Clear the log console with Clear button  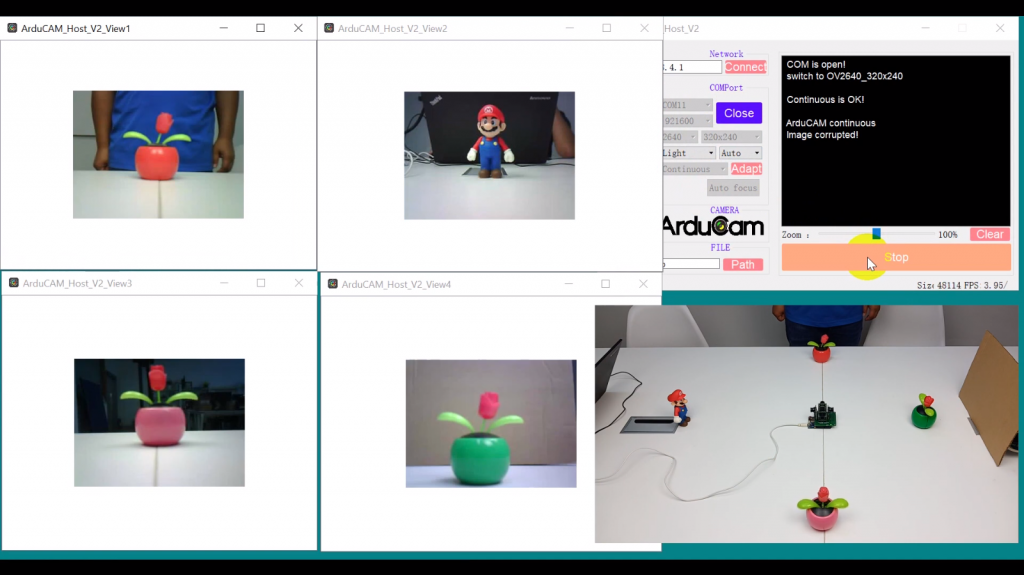coord(990,235)
